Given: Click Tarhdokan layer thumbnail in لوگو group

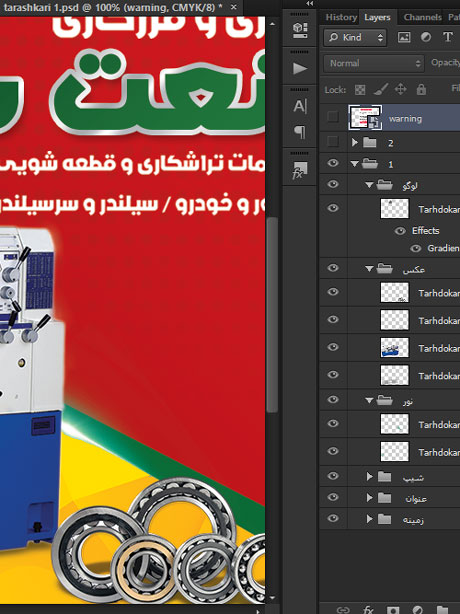Looking at the screenshot, I should (394, 208).
